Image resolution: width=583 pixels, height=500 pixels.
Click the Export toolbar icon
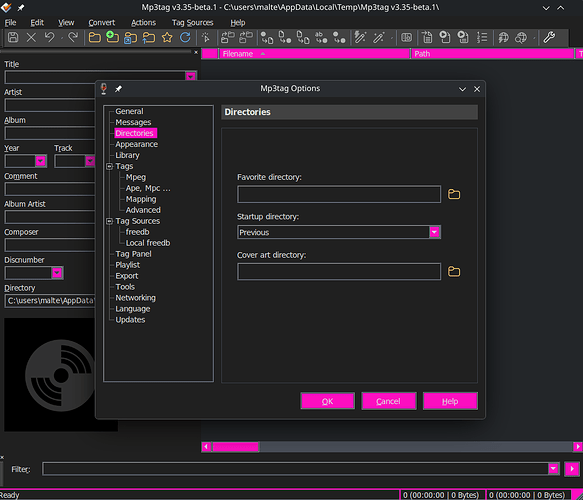tap(427, 38)
